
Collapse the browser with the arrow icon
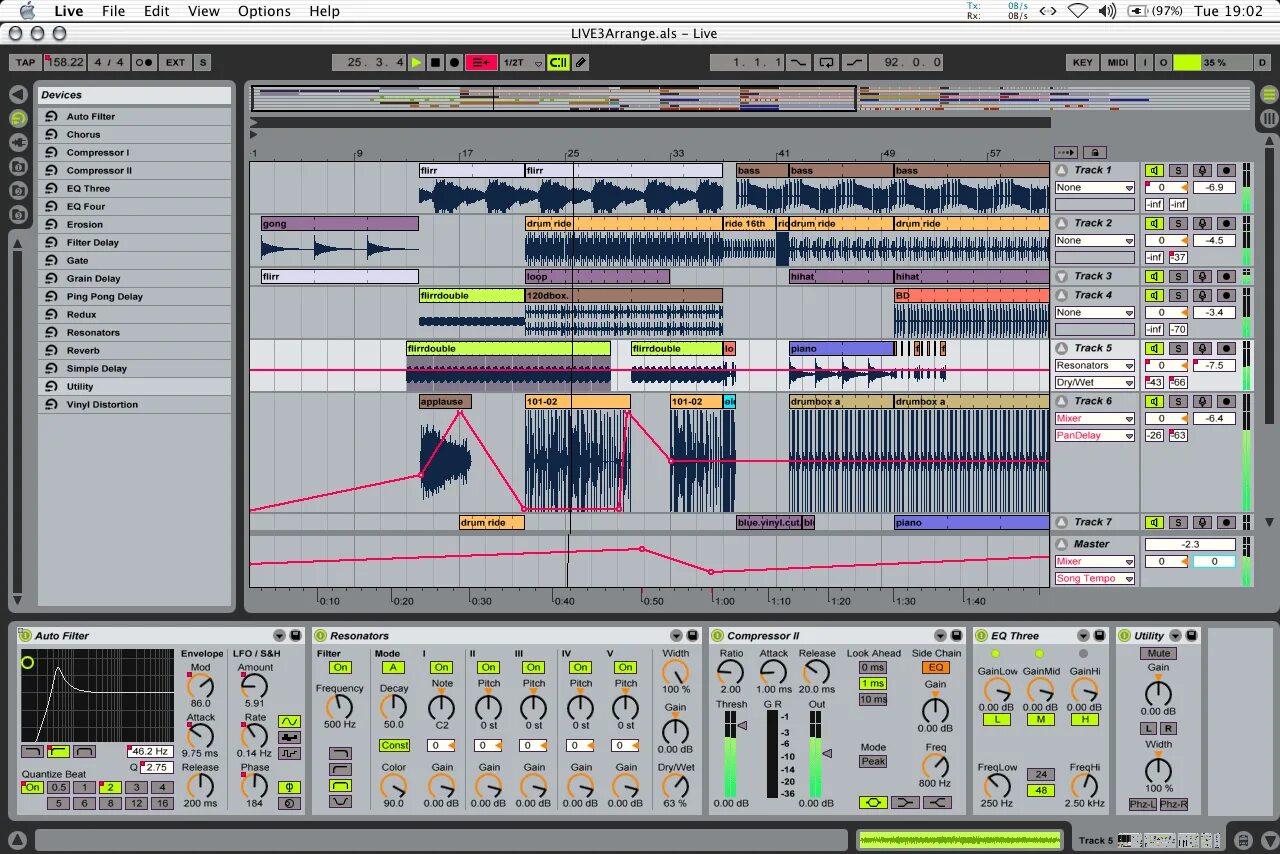18,94
